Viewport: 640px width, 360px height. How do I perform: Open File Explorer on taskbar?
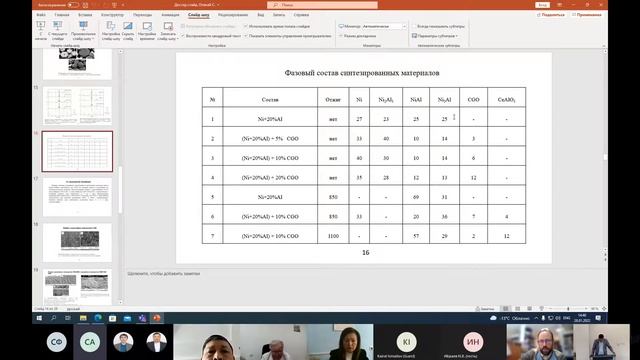[83, 318]
